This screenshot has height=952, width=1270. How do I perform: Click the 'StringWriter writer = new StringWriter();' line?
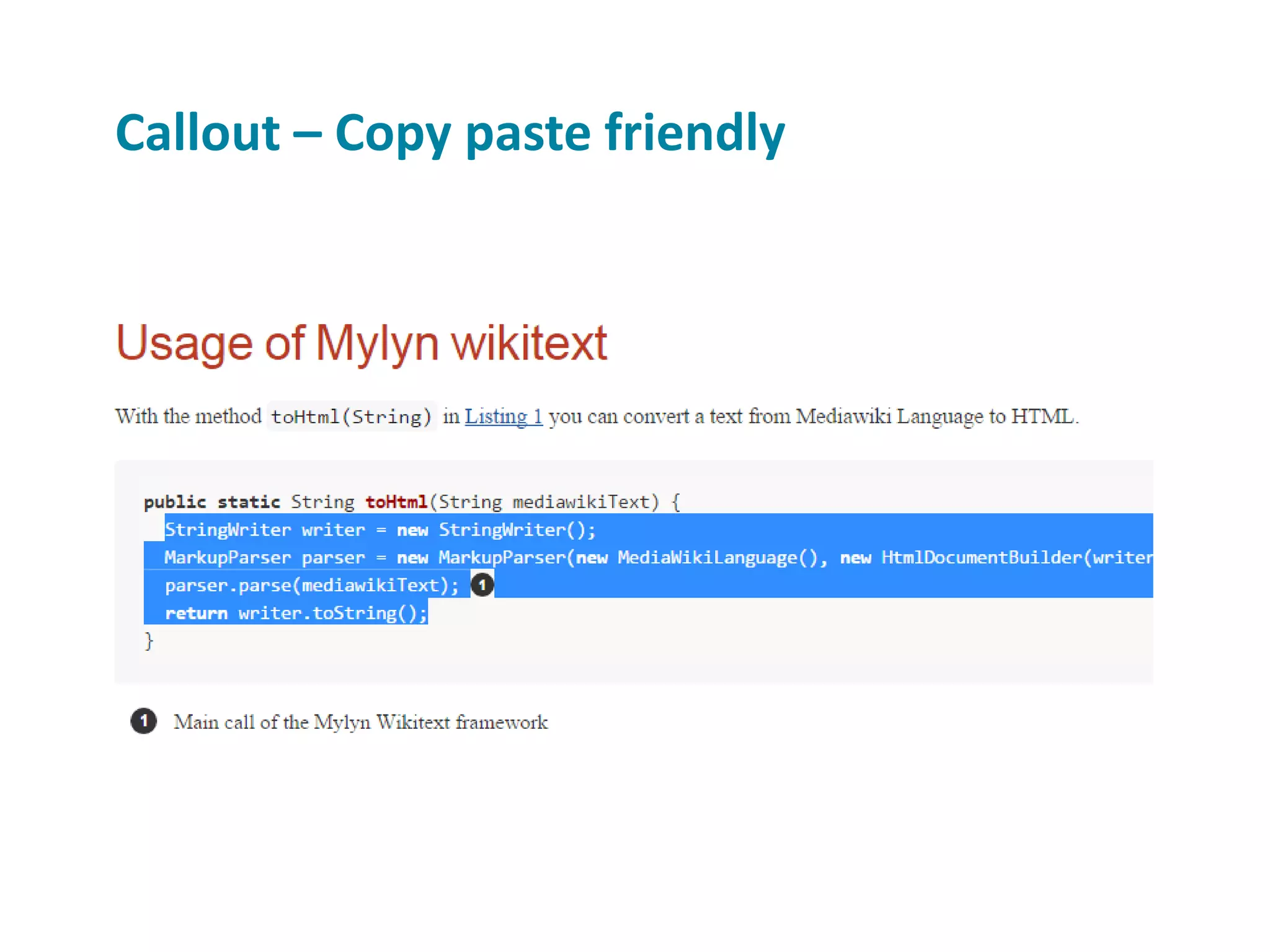380,530
